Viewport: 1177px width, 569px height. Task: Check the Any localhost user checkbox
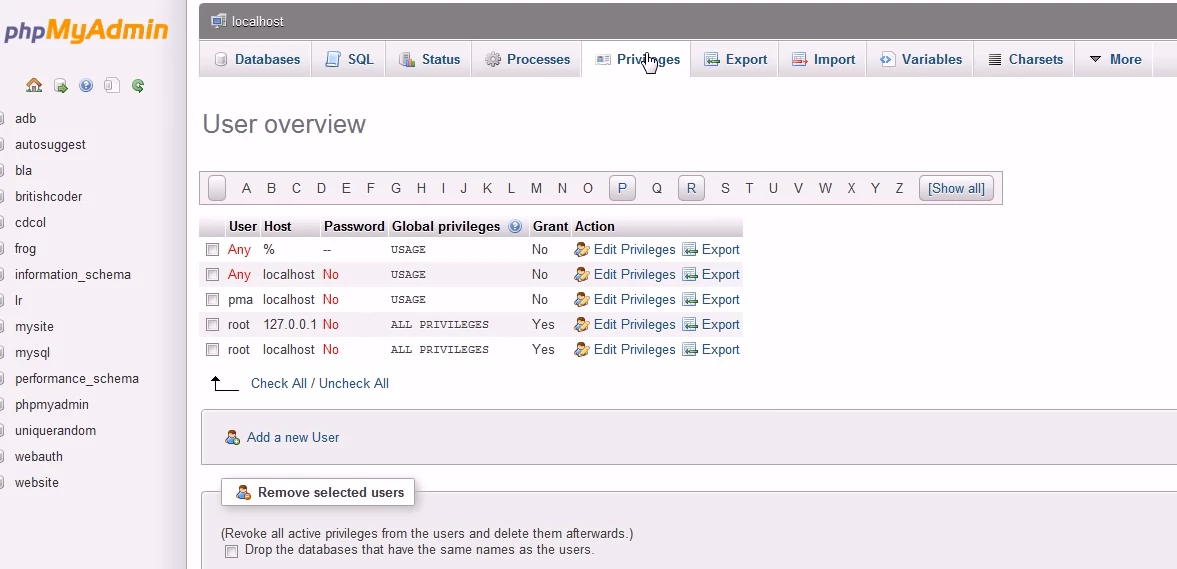tap(212, 275)
